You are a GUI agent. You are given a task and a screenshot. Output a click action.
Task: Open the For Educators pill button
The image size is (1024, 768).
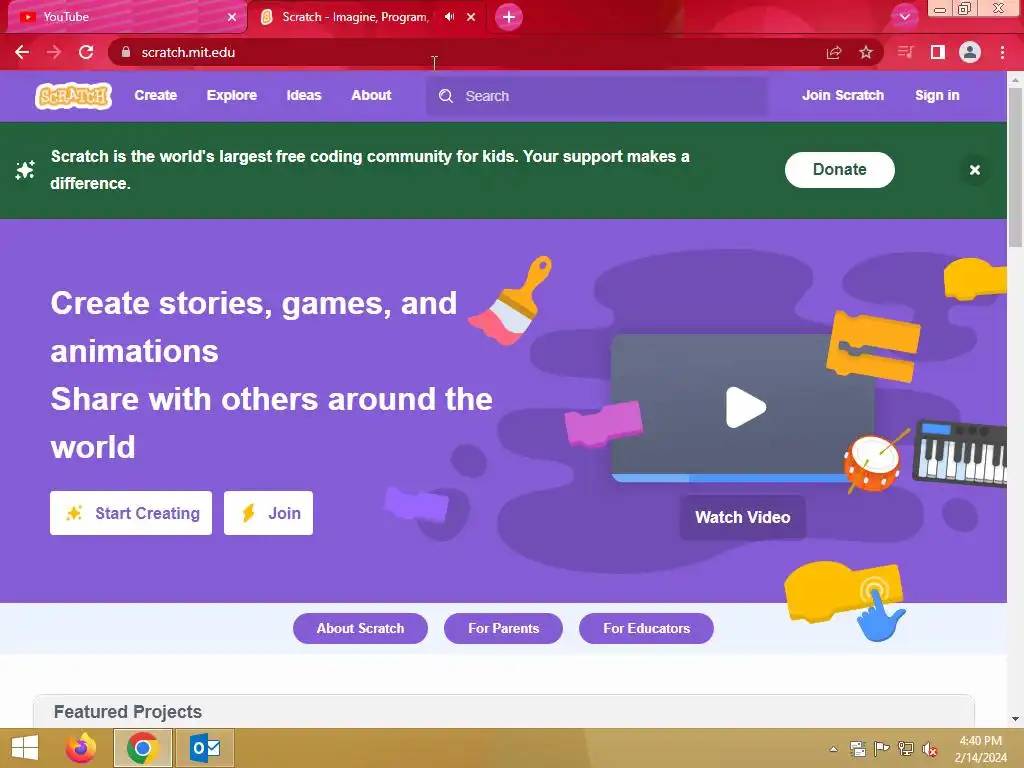click(647, 628)
